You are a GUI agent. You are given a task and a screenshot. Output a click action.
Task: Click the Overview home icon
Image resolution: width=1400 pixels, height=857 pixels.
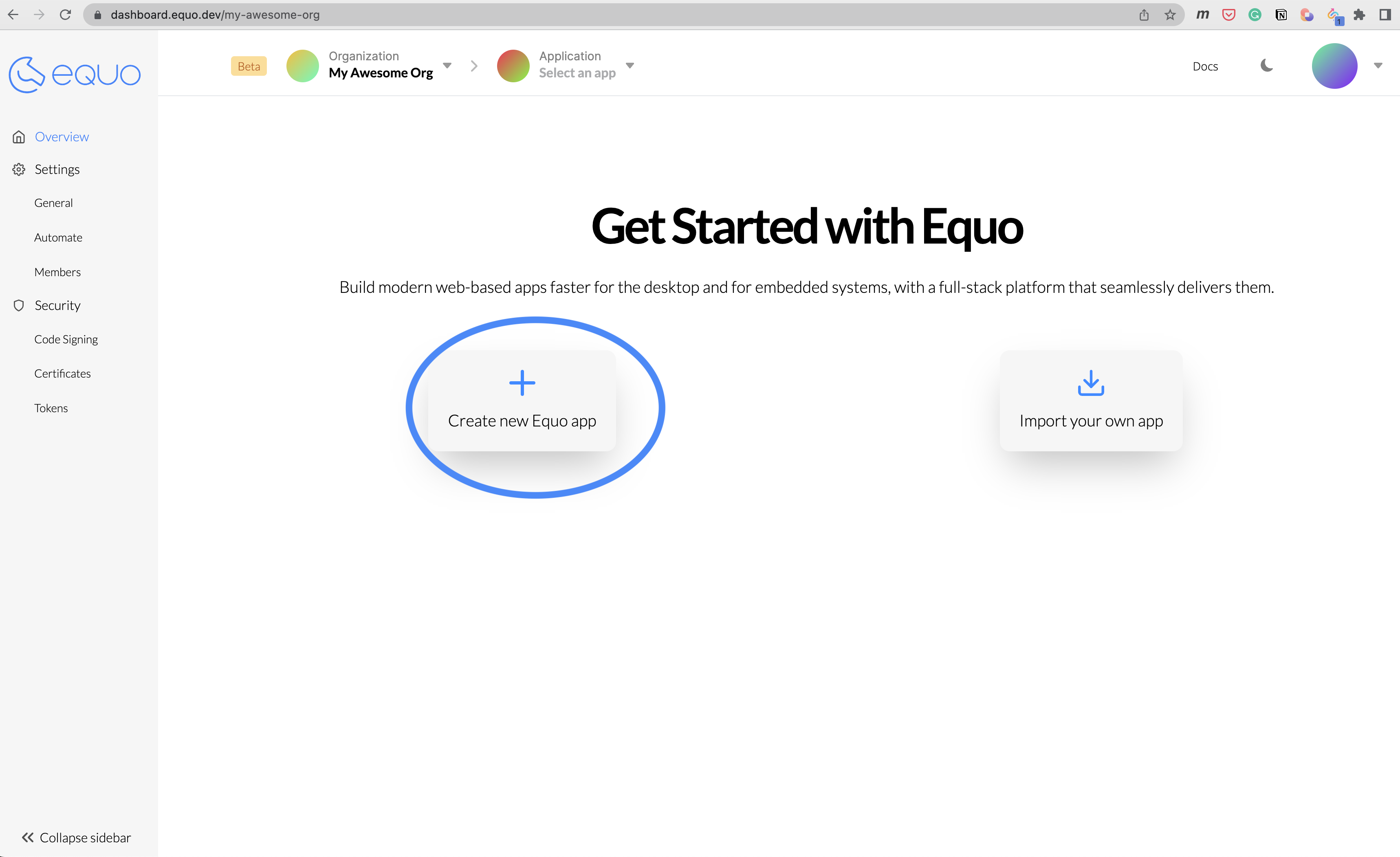[x=19, y=136]
